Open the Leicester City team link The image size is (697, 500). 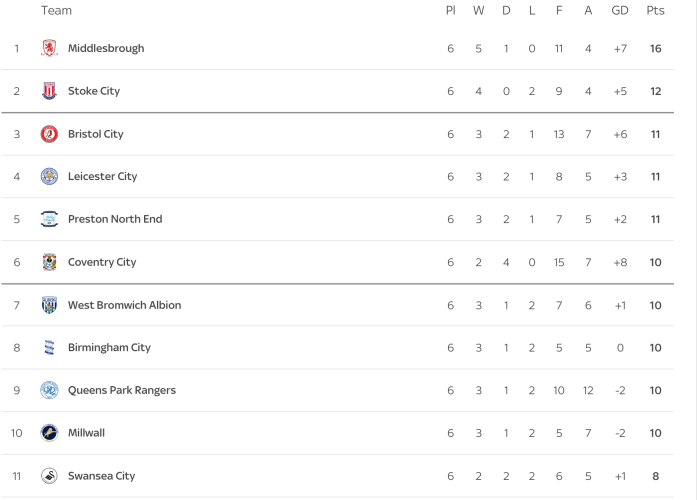click(102, 177)
